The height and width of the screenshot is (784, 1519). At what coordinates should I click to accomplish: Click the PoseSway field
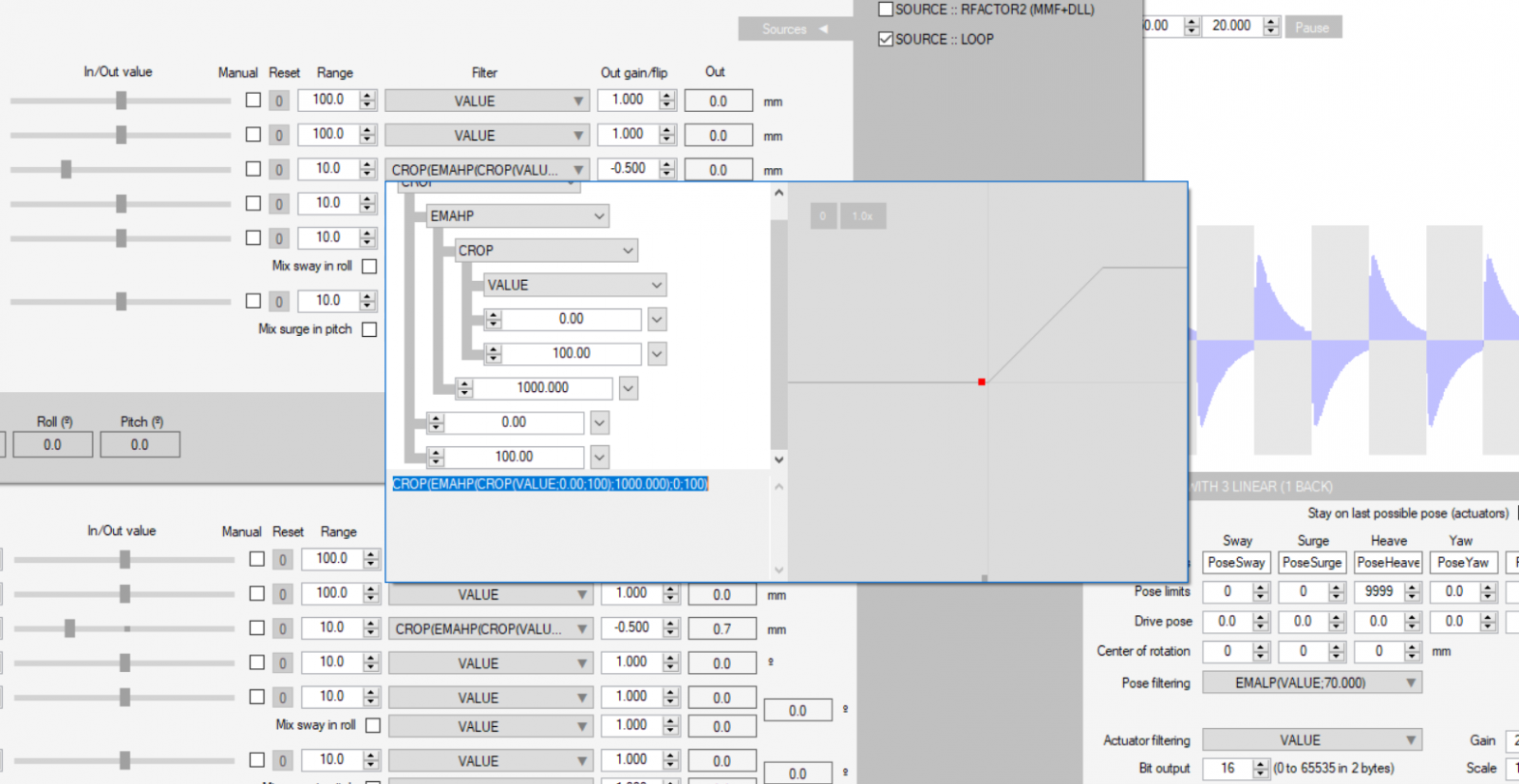[x=1236, y=563]
